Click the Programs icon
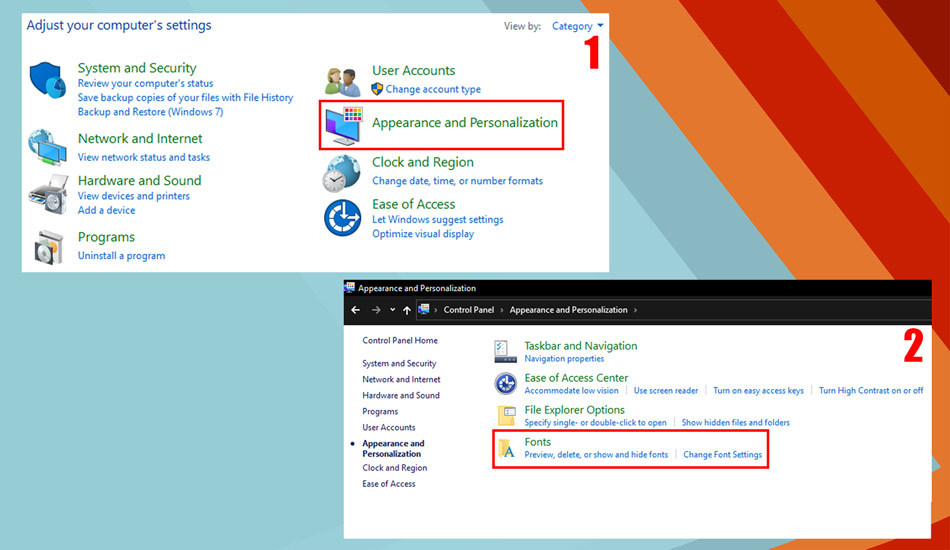Image resolution: width=950 pixels, height=550 pixels. coord(47,246)
